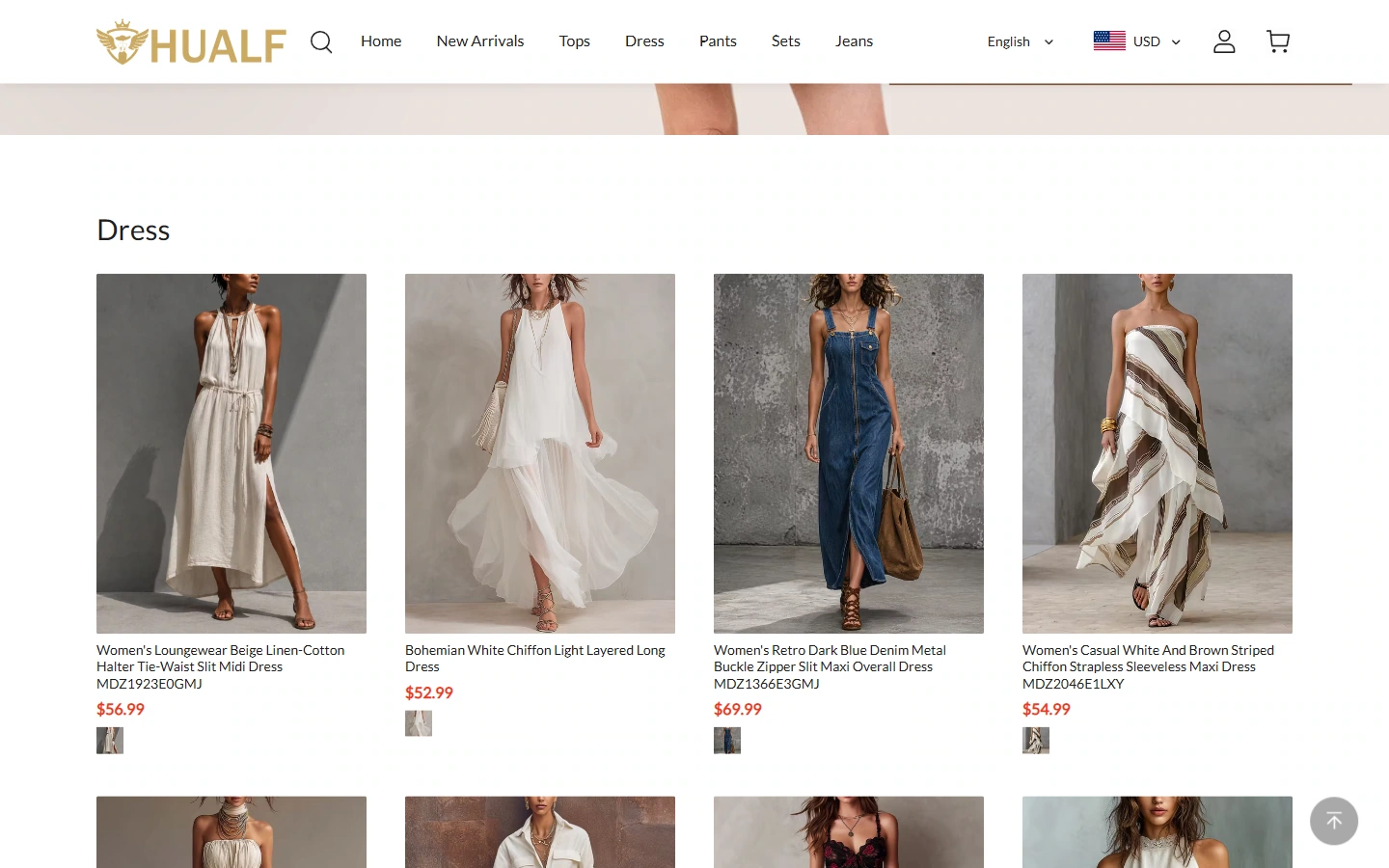This screenshot has height=868, width=1389.
Task: Click the $69.99 price
Action: click(738, 709)
